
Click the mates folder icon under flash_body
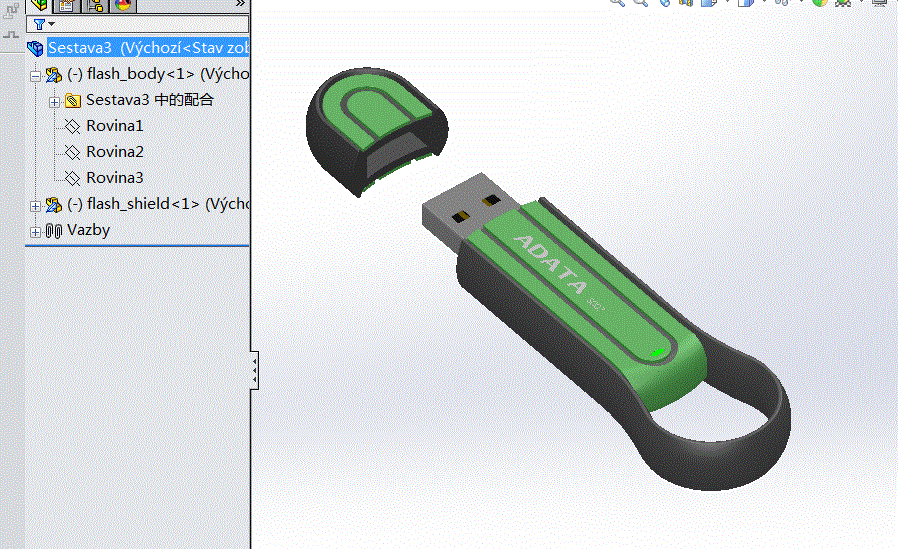[x=72, y=101]
